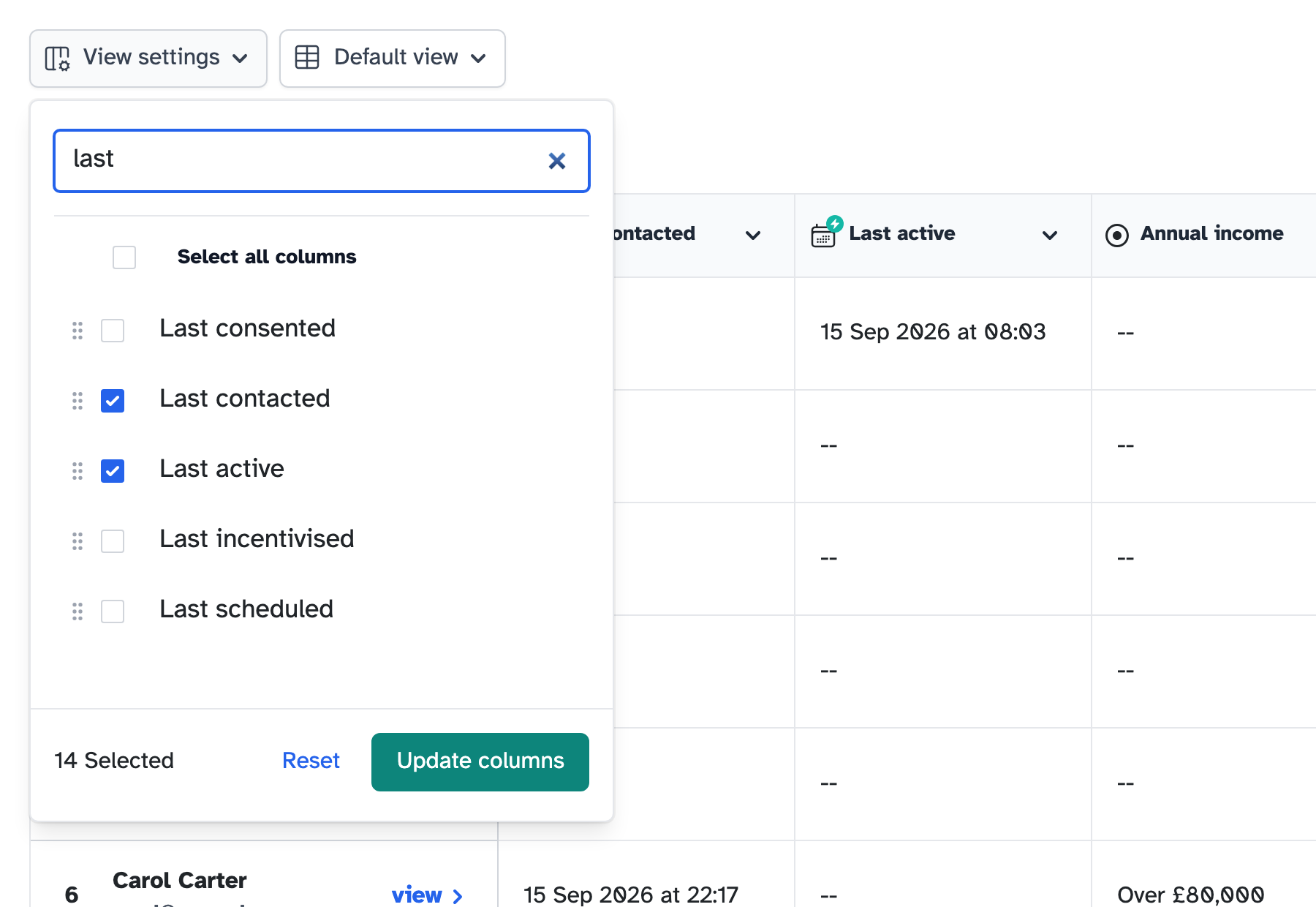This screenshot has height=907, width=1316.
Task: Enable the Last scheduled checkbox
Action: tap(113, 611)
